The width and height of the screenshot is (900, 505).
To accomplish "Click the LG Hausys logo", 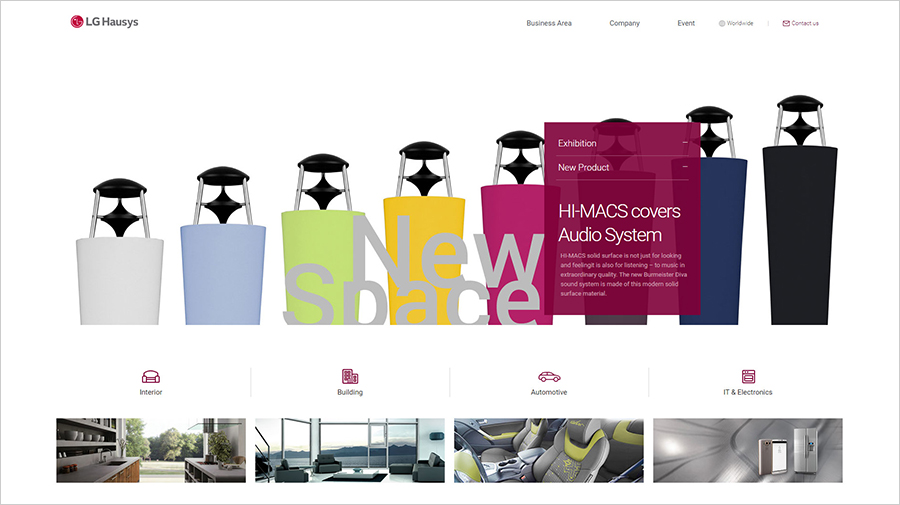I will (104, 22).
